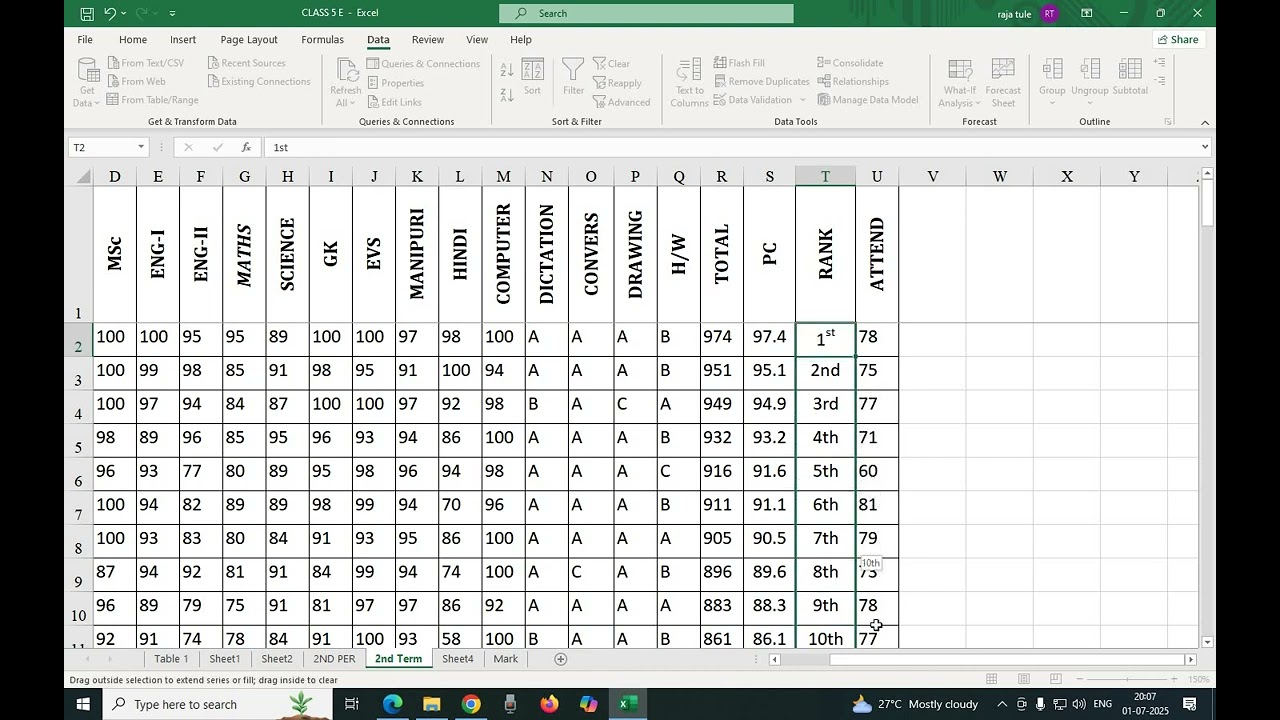Click the Manage Data Model button
The width and height of the screenshot is (1280, 720).
[868, 99]
